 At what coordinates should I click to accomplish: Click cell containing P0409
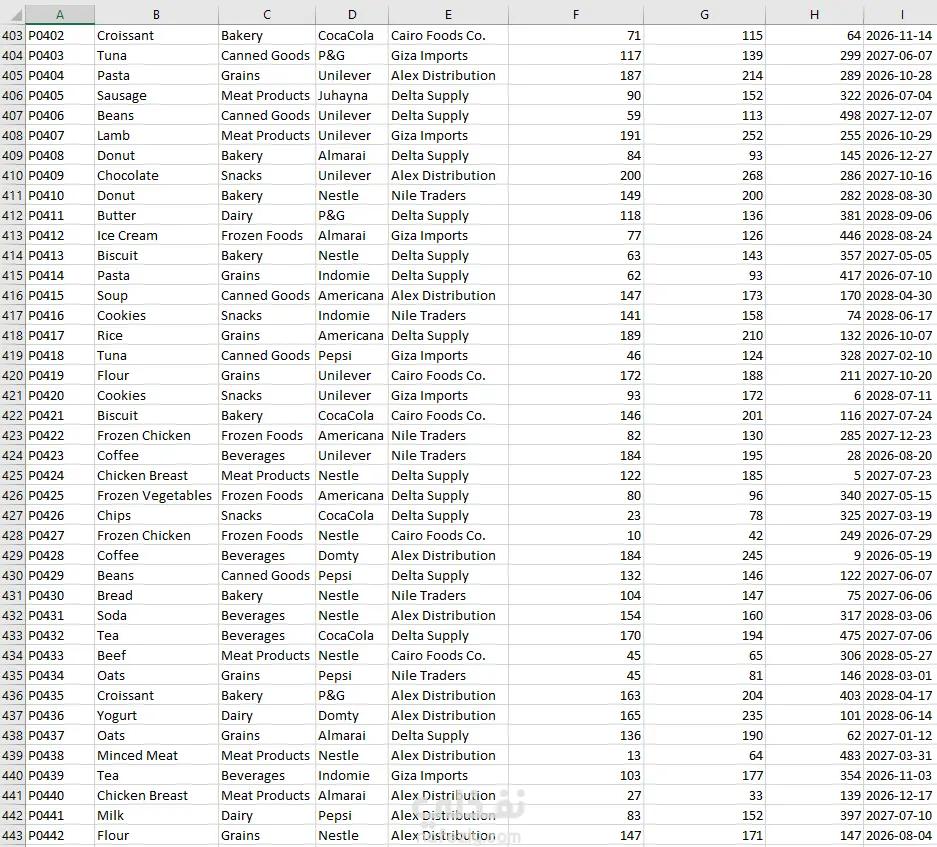click(60, 175)
